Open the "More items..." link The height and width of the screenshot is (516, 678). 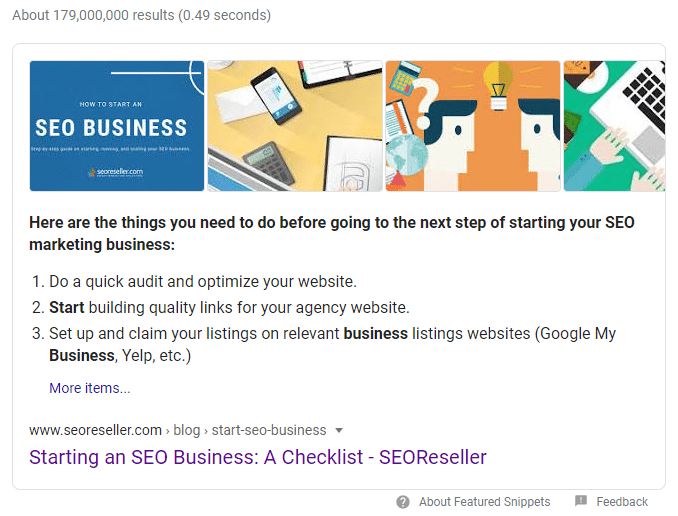(89, 388)
